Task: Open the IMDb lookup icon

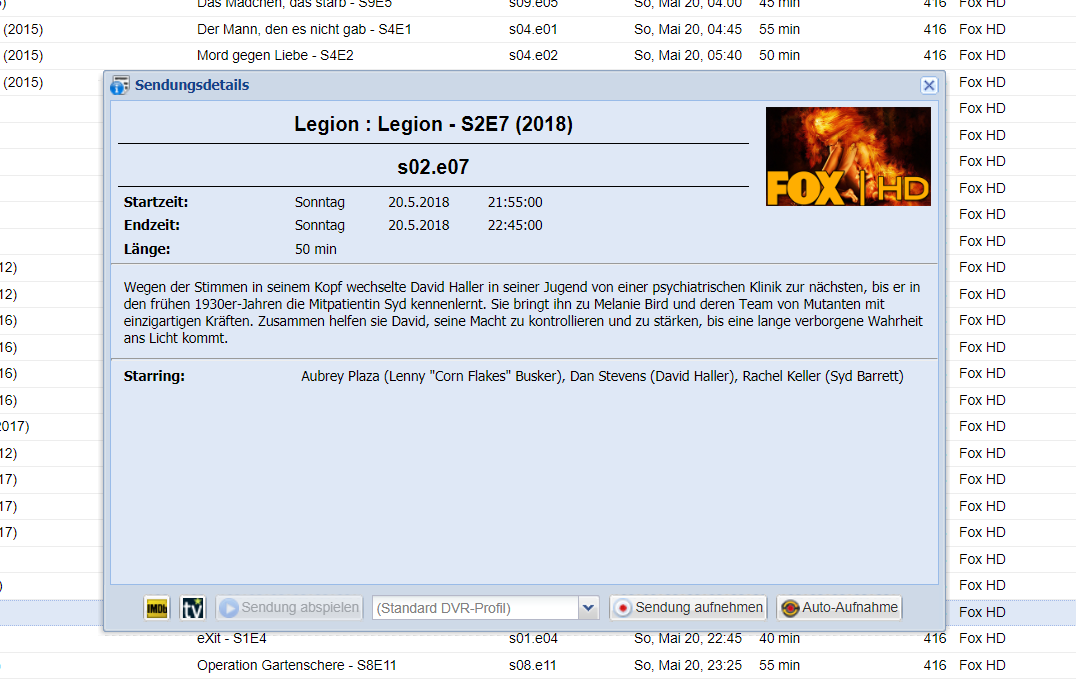Action: 157,608
